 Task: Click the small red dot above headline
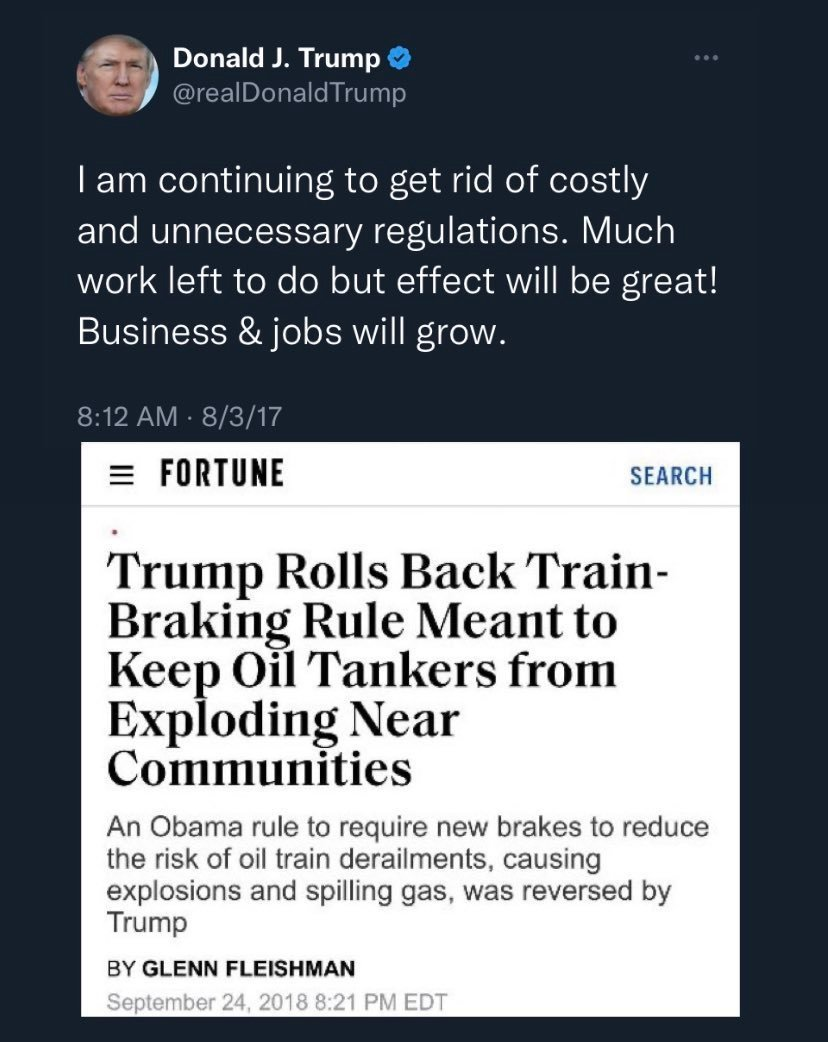coord(114,532)
